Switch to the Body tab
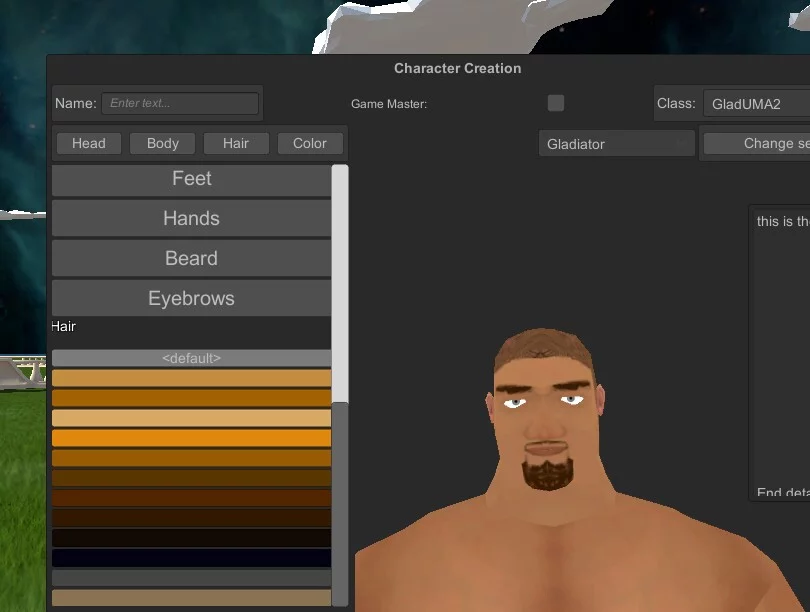Image resolution: width=810 pixels, height=612 pixels. pos(163,143)
